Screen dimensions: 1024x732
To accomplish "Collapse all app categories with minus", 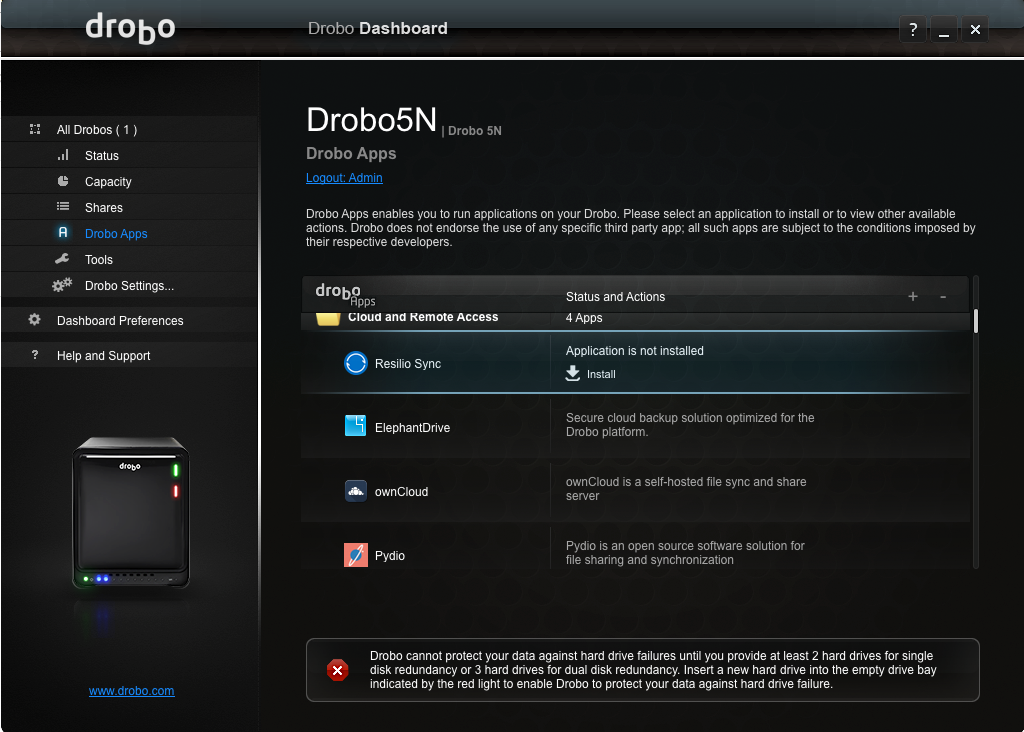I will click(x=943, y=296).
